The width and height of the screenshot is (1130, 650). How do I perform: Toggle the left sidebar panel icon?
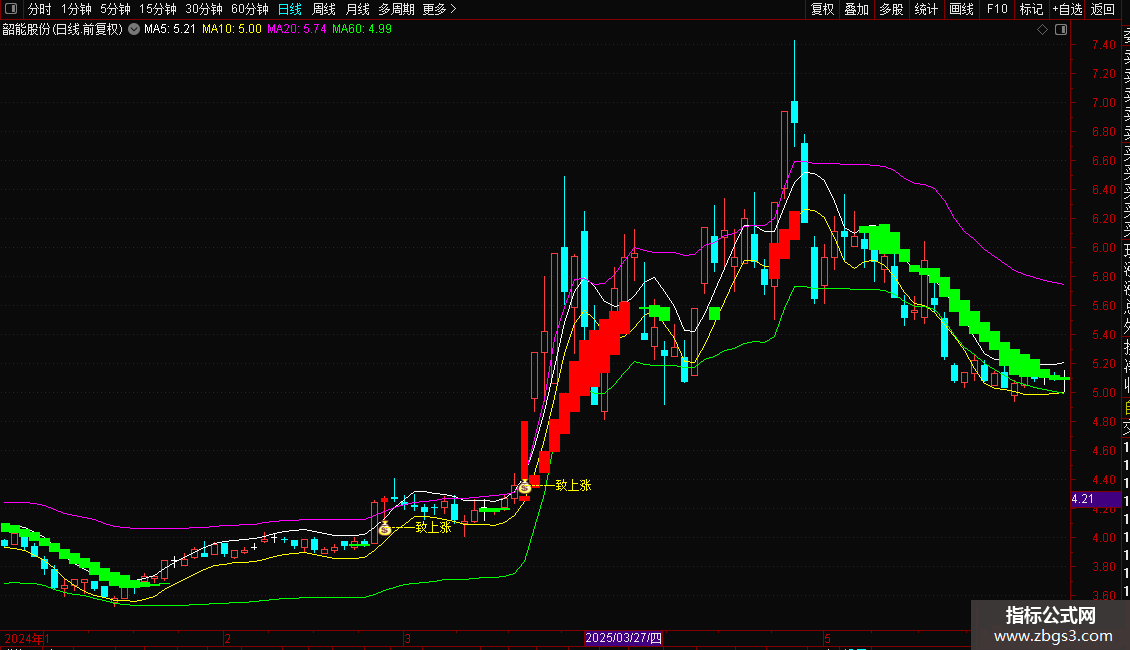point(11,9)
